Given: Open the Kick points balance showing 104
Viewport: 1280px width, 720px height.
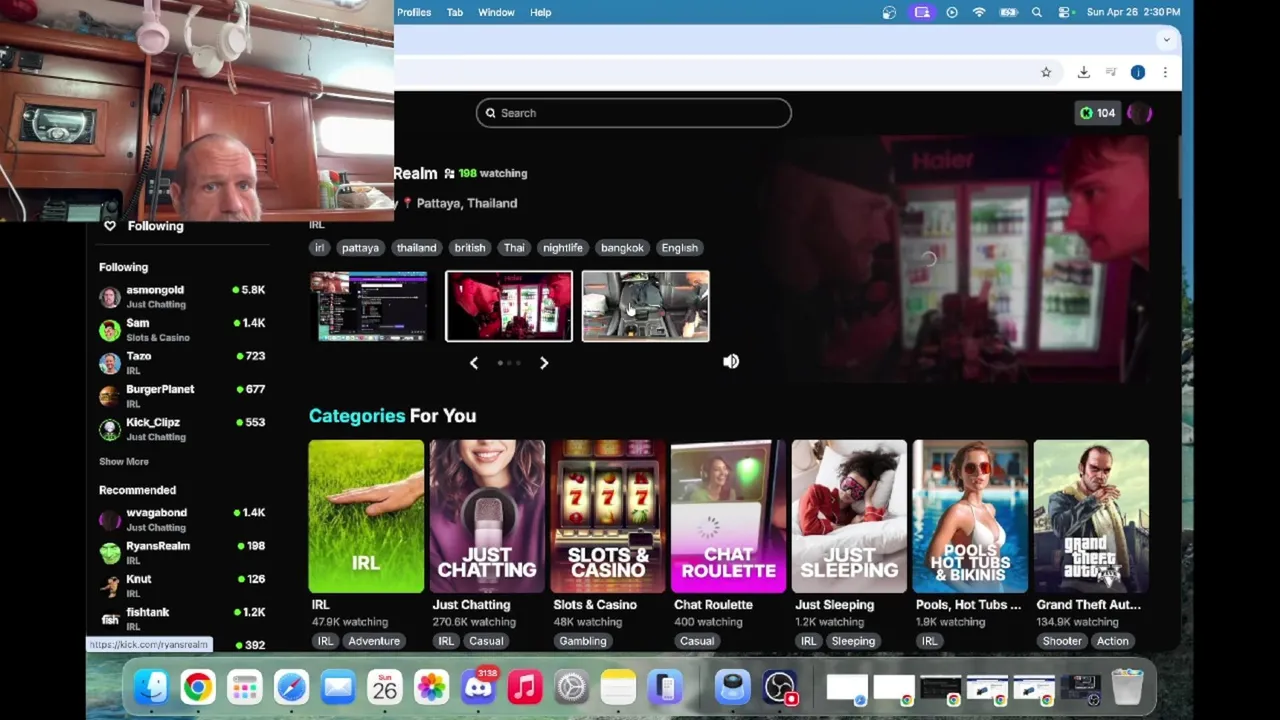Looking at the screenshot, I should [x=1097, y=113].
